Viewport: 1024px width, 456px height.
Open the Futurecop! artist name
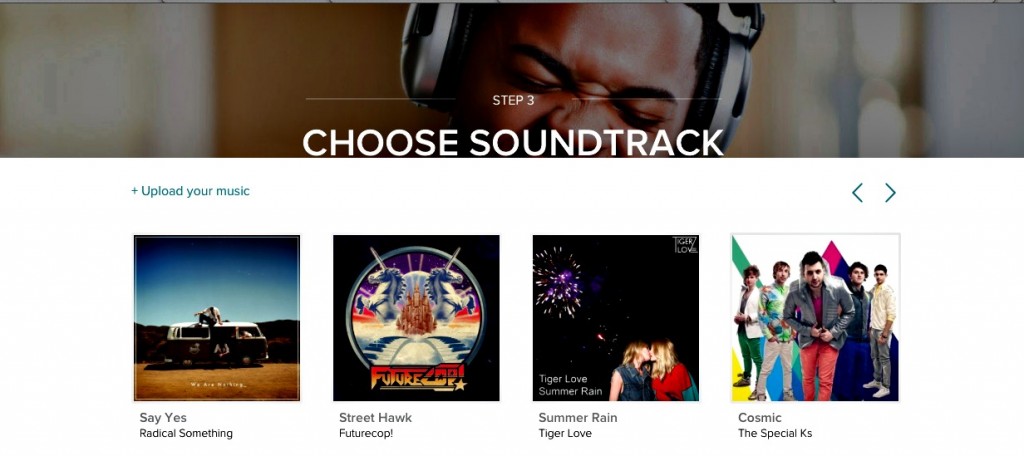(366, 433)
